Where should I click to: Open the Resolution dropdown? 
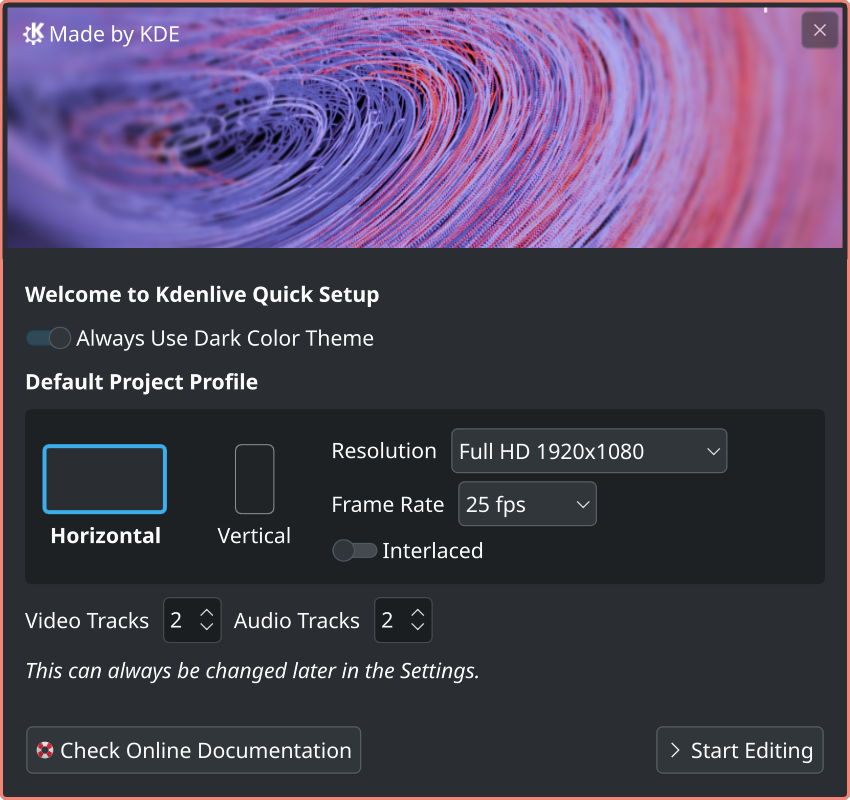[x=589, y=451]
